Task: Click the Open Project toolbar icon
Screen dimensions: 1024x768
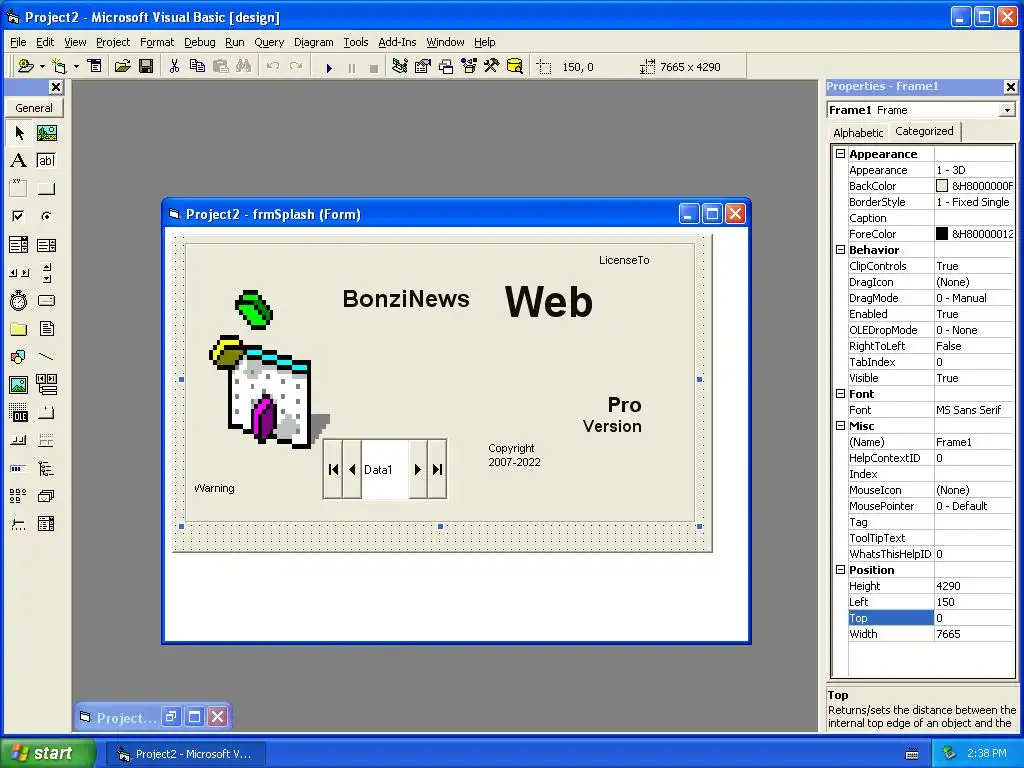Action: 122,66
